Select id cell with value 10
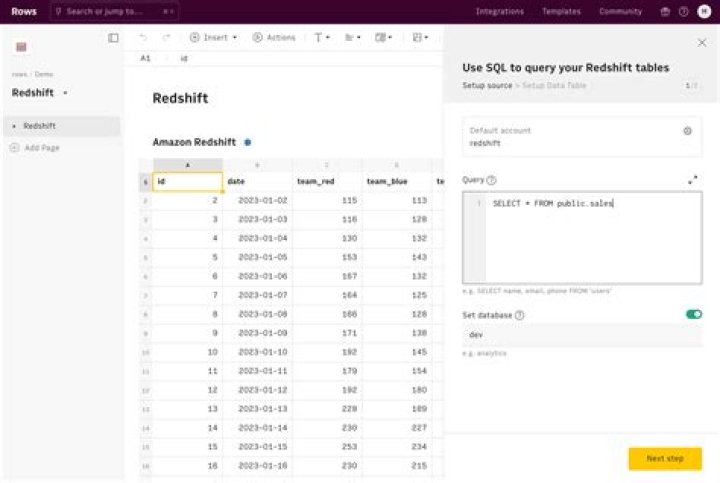Viewport: 720px width, 483px height. click(188, 352)
